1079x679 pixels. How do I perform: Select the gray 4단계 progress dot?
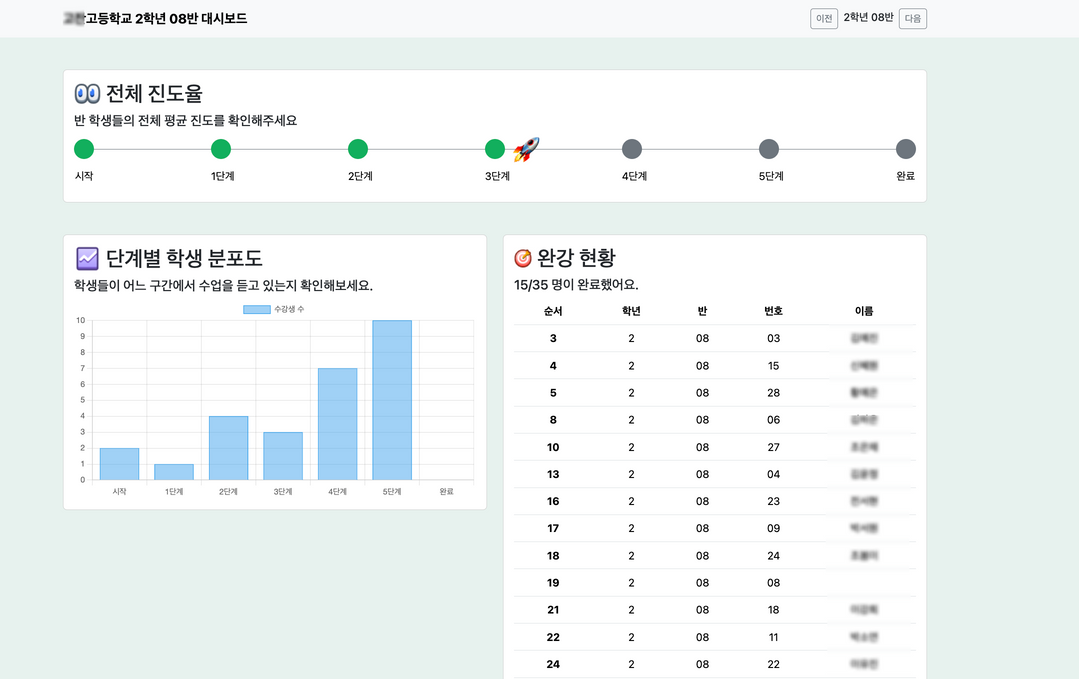pos(632,149)
